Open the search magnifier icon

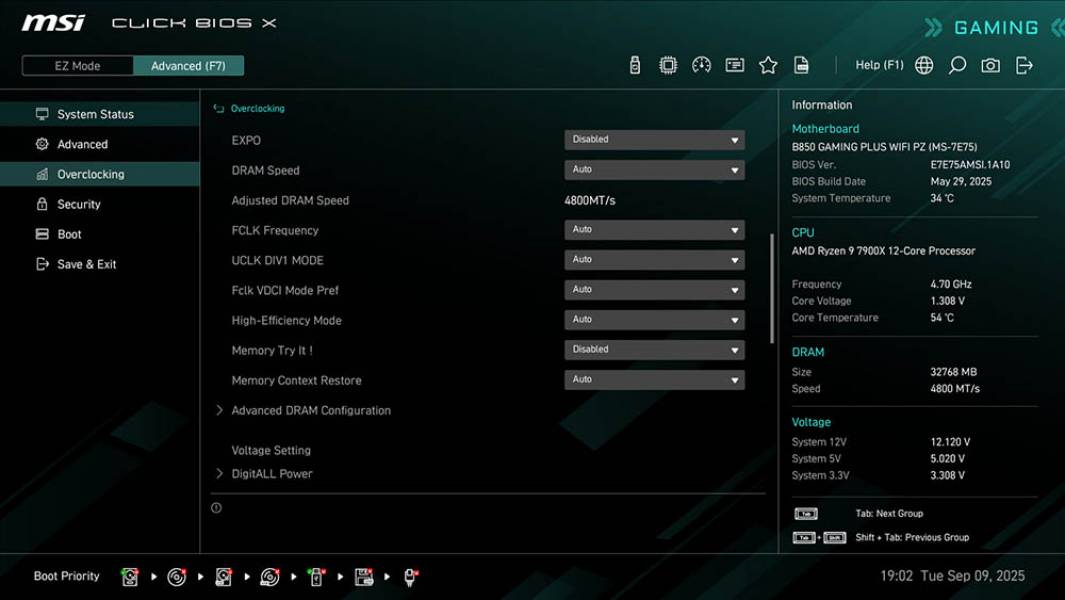coord(956,64)
